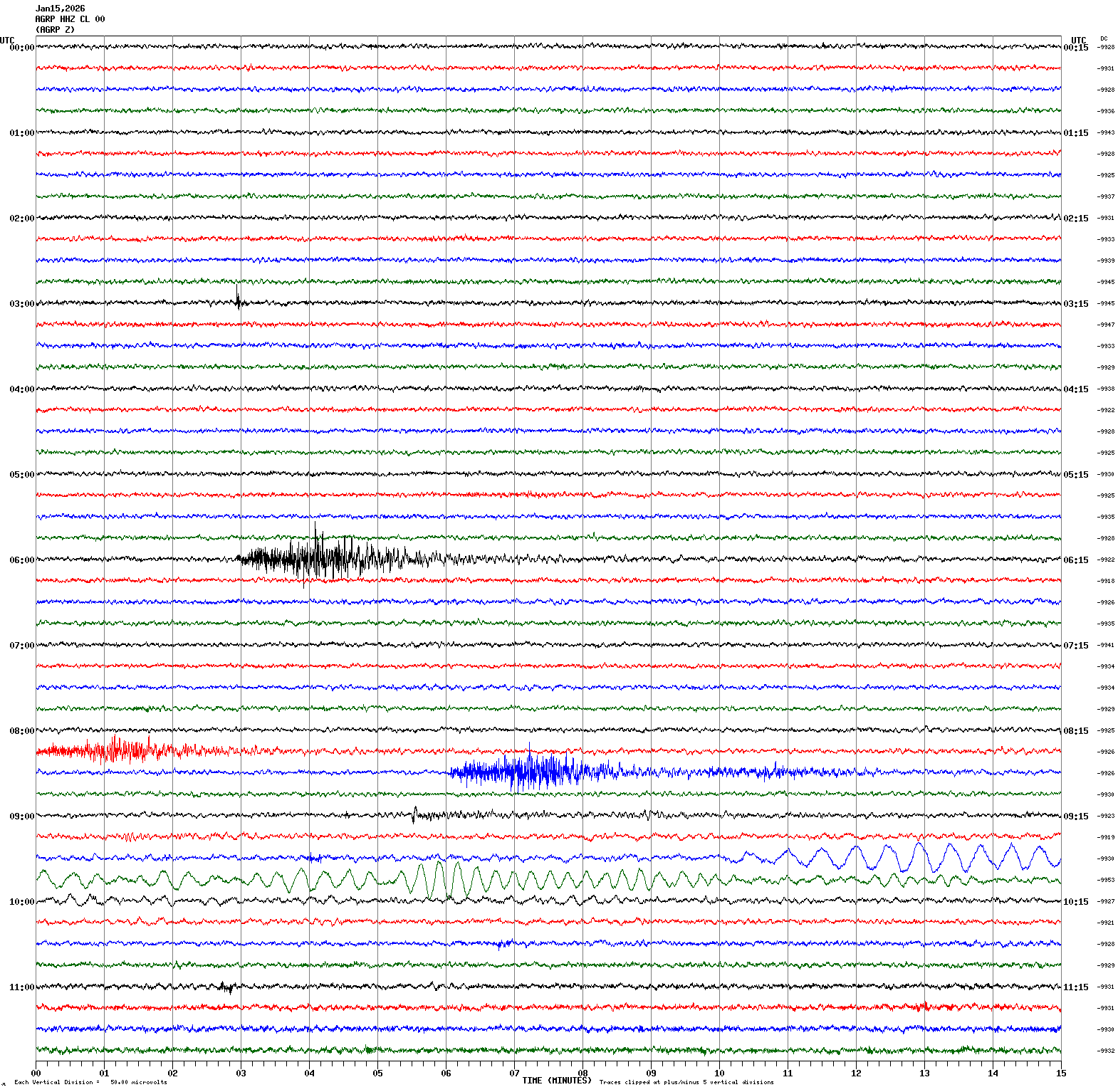Screen dimensions: 1118x1092
Task: Click the DC column header at top right
Action: (x=1104, y=38)
